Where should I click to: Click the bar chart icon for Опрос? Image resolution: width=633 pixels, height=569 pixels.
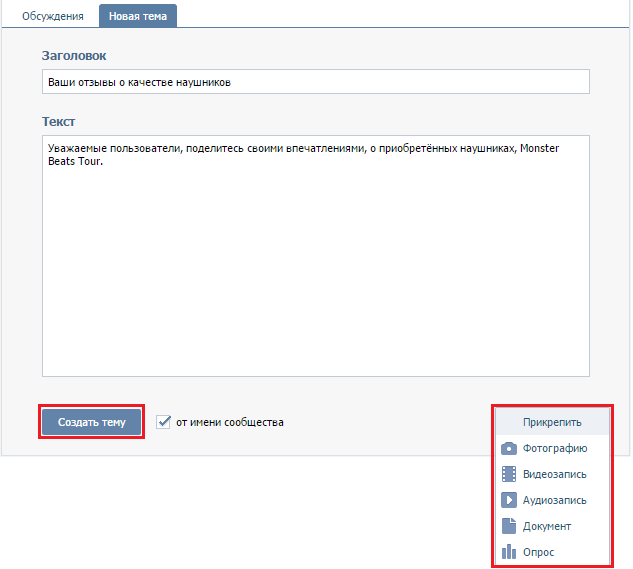509,552
